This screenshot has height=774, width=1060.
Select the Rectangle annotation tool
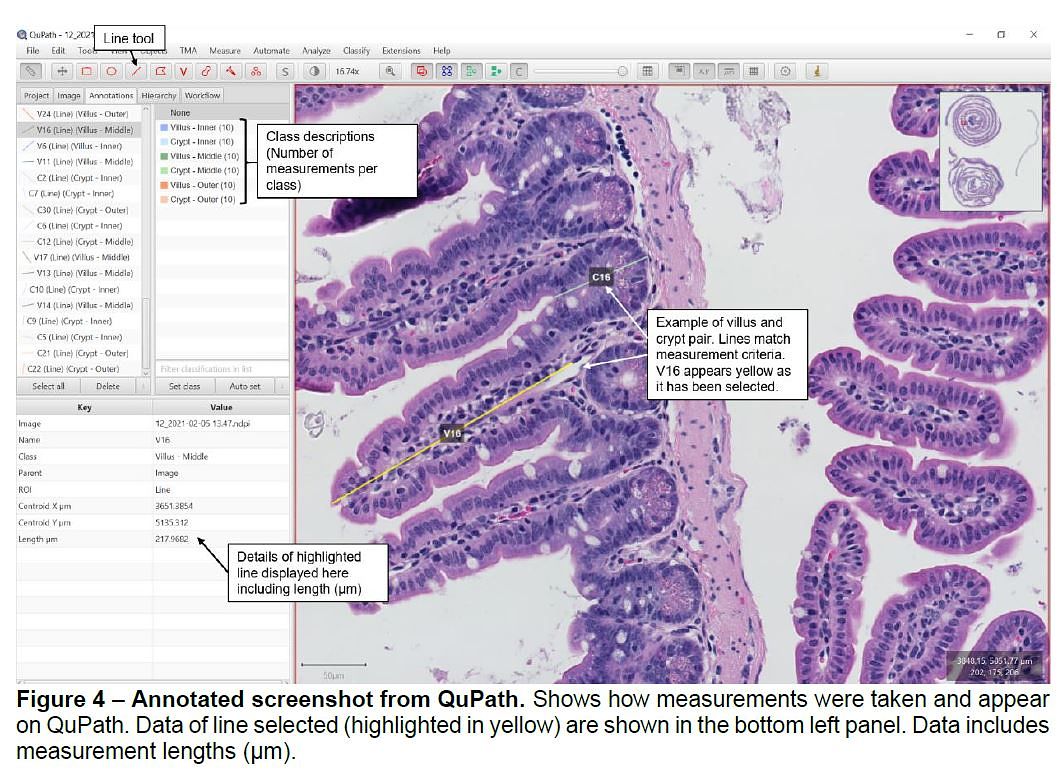87,71
